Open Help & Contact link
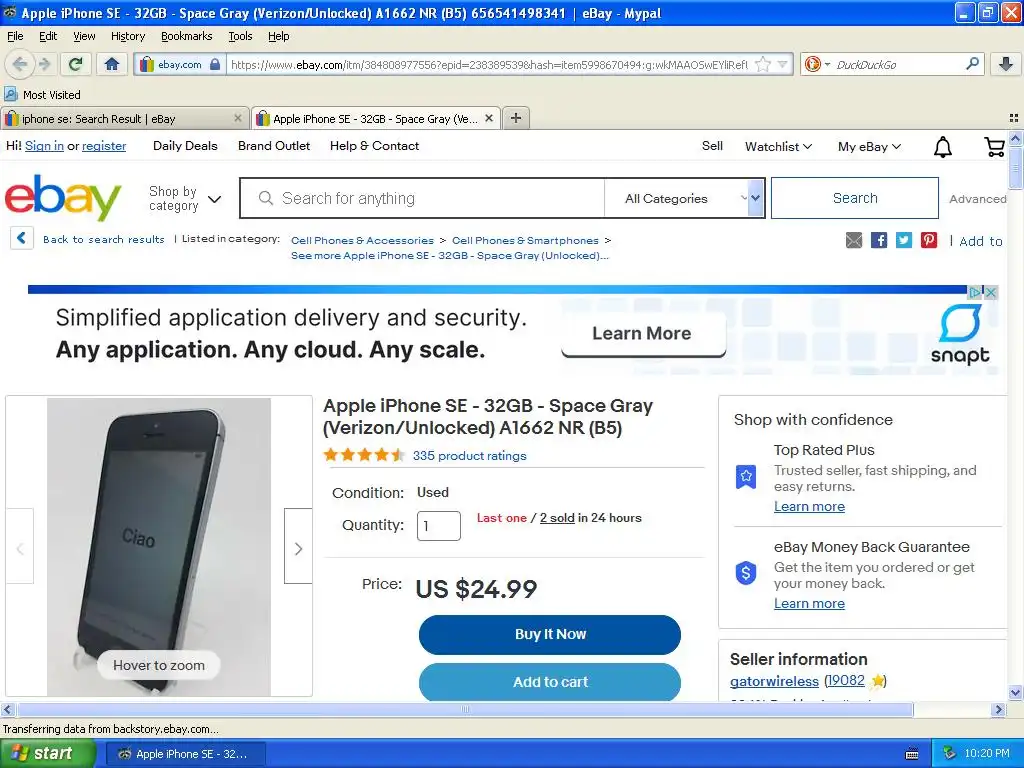This screenshot has height=768, width=1024. point(374,146)
